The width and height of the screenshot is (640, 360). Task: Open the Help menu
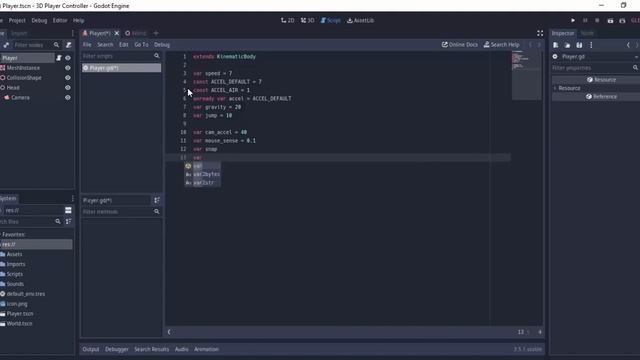(78, 20)
